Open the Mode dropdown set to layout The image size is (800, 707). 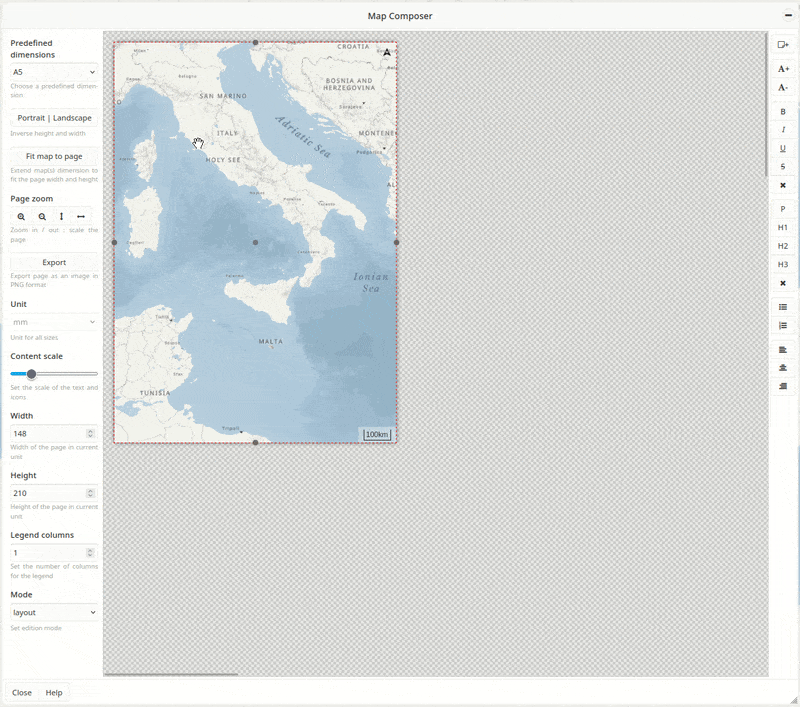click(51, 611)
